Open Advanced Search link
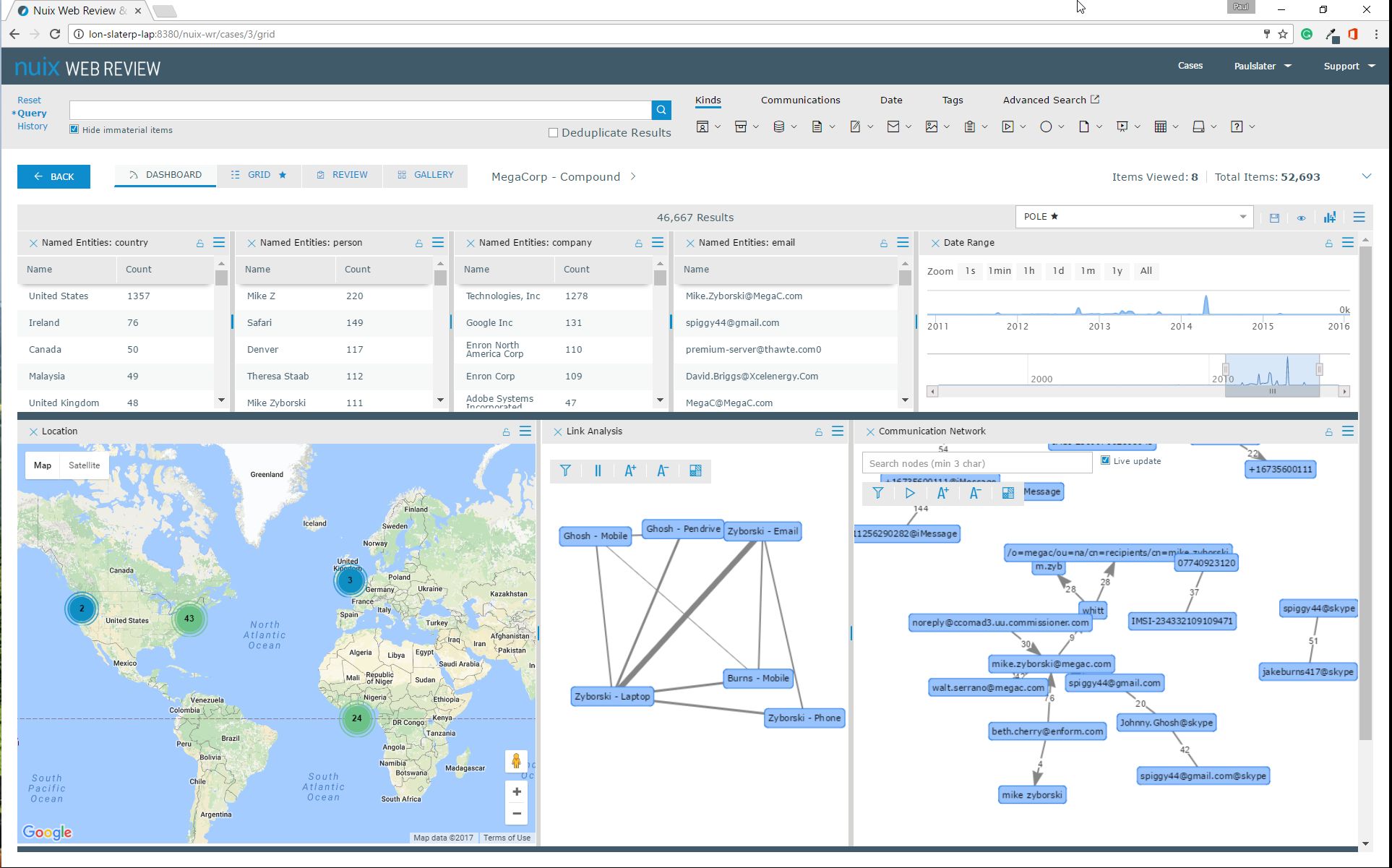The height and width of the screenshot is (868, 1392). click(1051, 100)
